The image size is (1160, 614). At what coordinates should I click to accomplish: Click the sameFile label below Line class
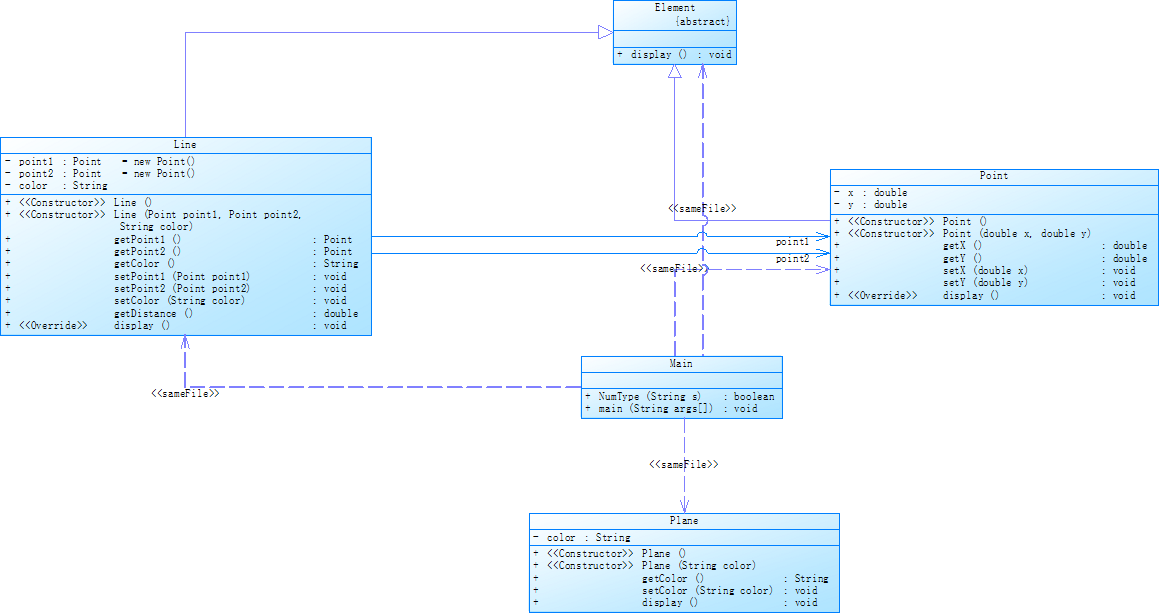(x=185, y=394)
